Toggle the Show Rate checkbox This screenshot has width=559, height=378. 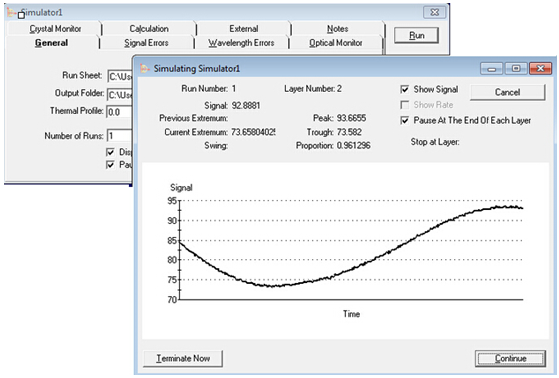[405, 105]
